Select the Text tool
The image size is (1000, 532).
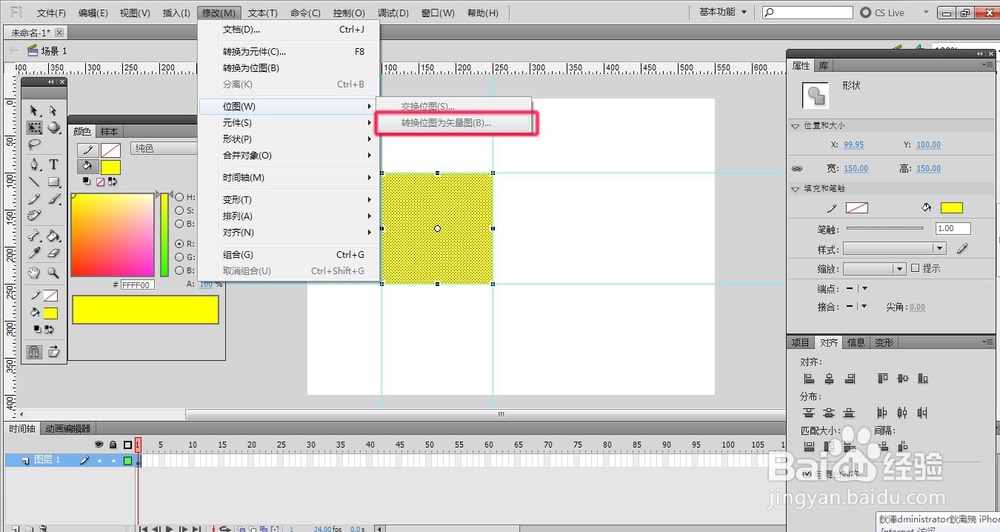pos(54,165)
